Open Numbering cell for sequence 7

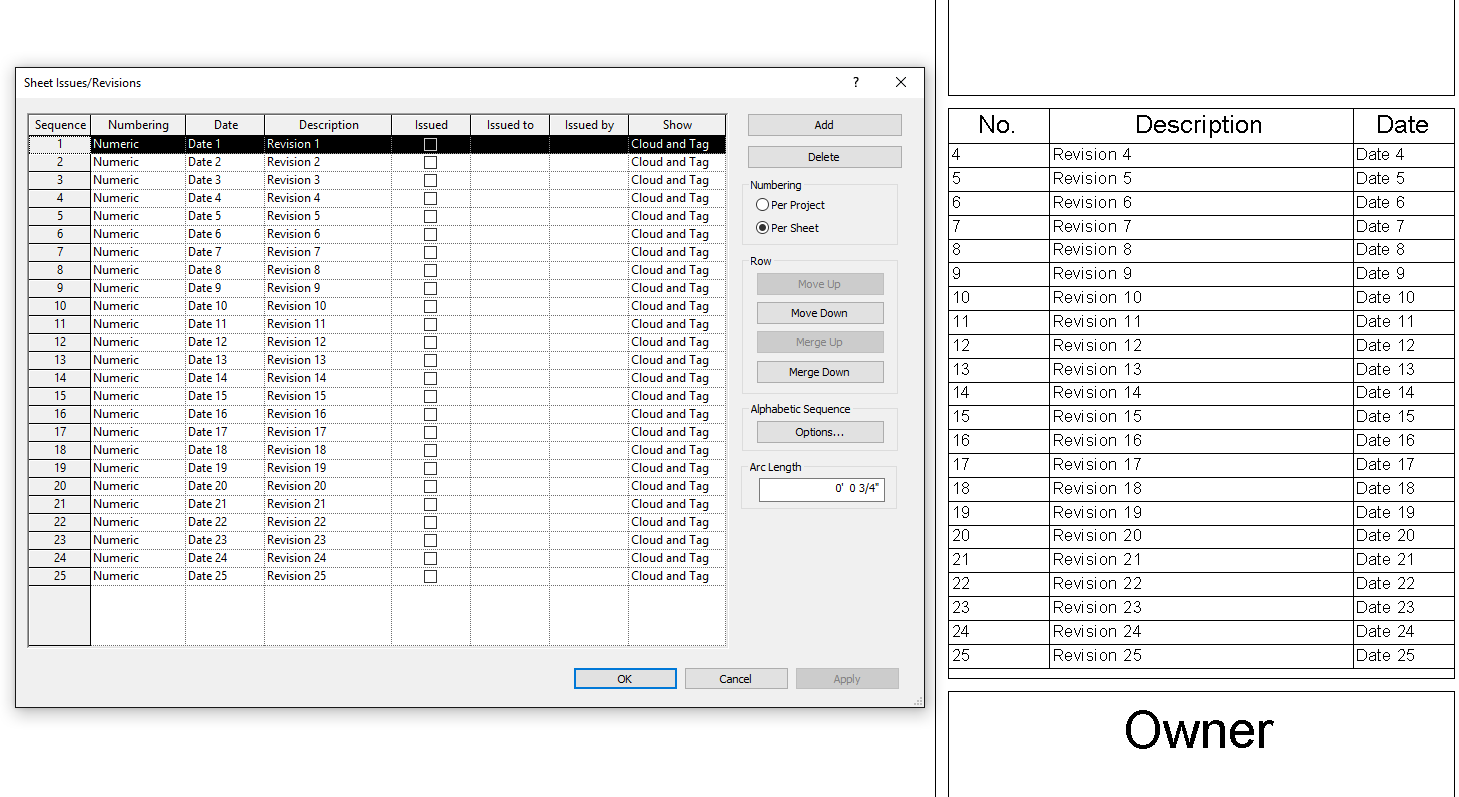(138, 252)
